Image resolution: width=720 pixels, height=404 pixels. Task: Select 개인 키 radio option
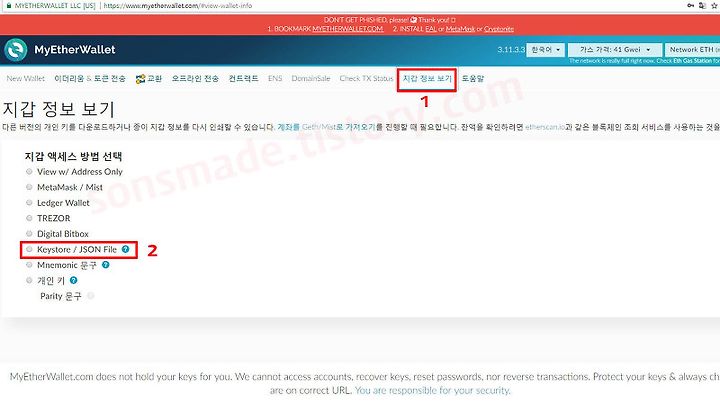coord(29,280)
